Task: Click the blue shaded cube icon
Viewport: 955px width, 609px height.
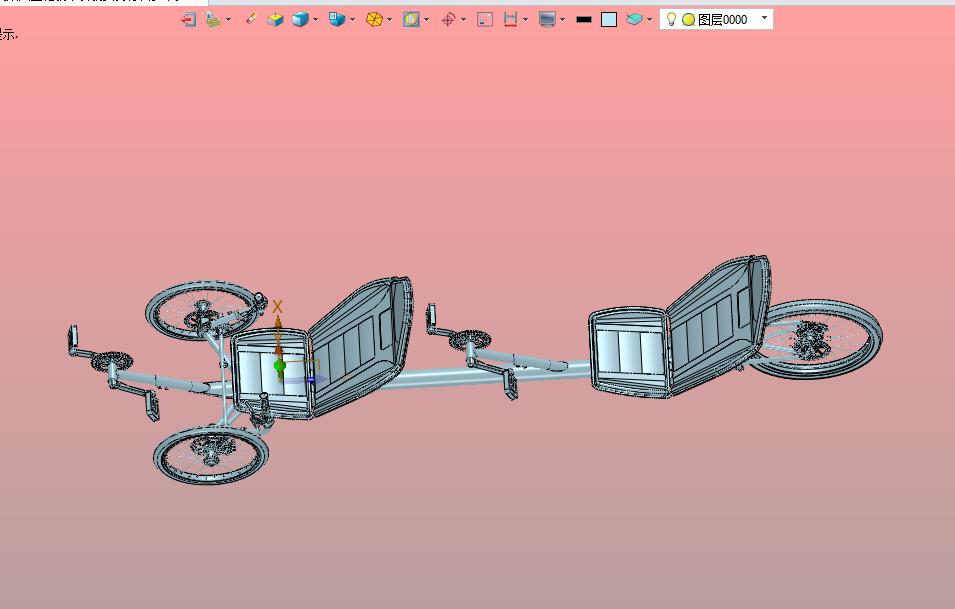Action: tap(300, 19)
